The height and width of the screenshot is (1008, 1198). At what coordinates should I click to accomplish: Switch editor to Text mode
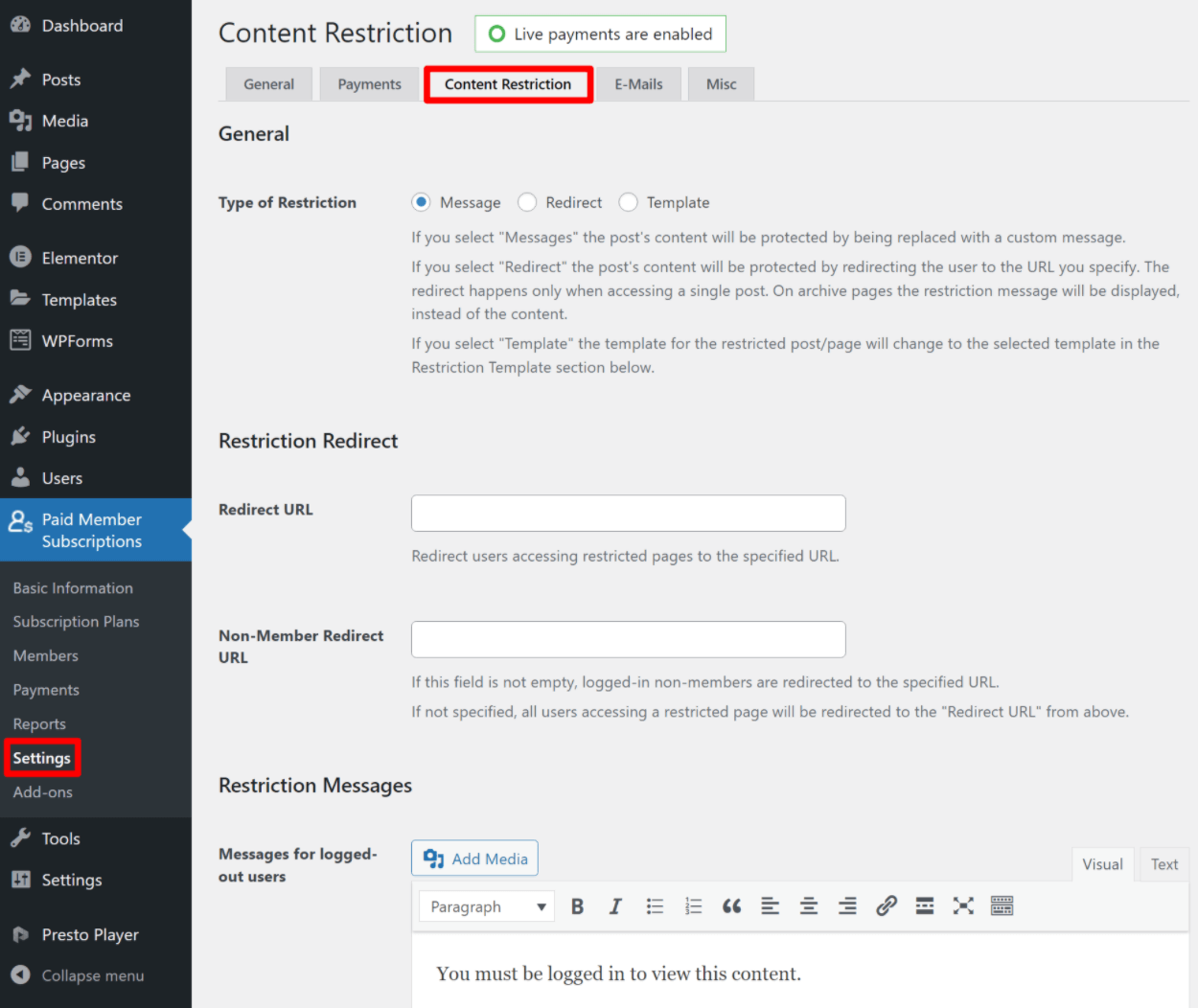tap(1163, 864)
